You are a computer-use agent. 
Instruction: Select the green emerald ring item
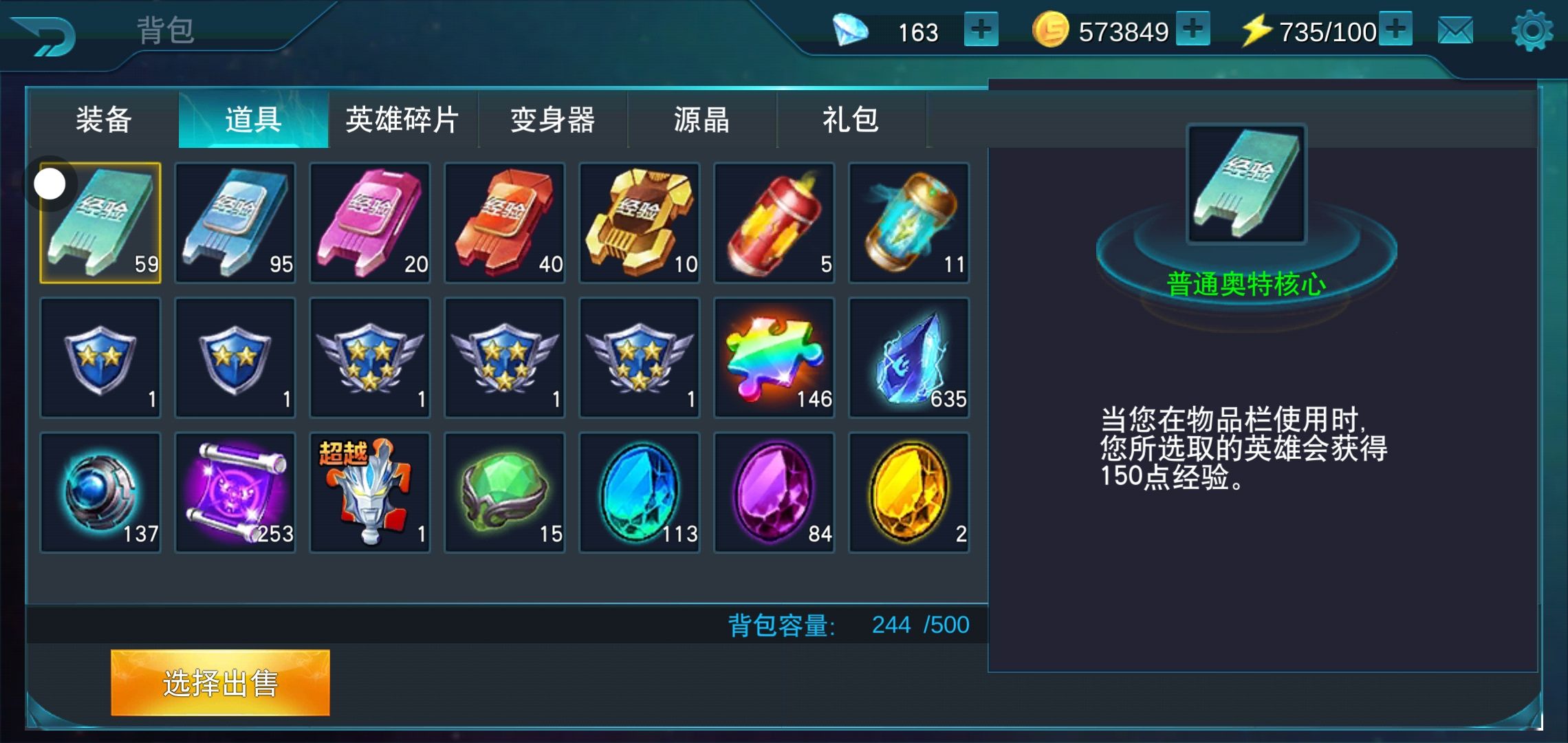pyautogui.click(x=505, y=493)
